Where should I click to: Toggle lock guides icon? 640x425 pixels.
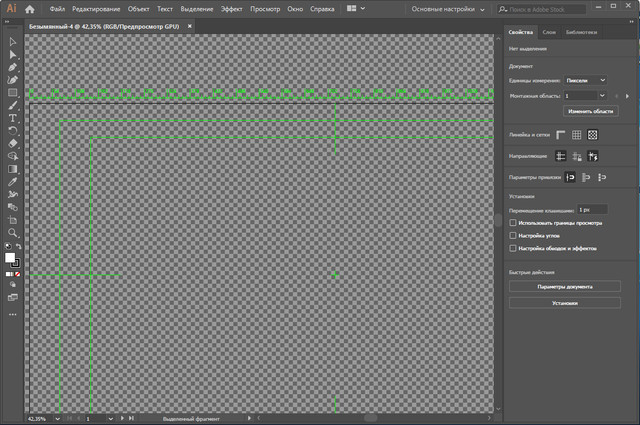point(576,156)
